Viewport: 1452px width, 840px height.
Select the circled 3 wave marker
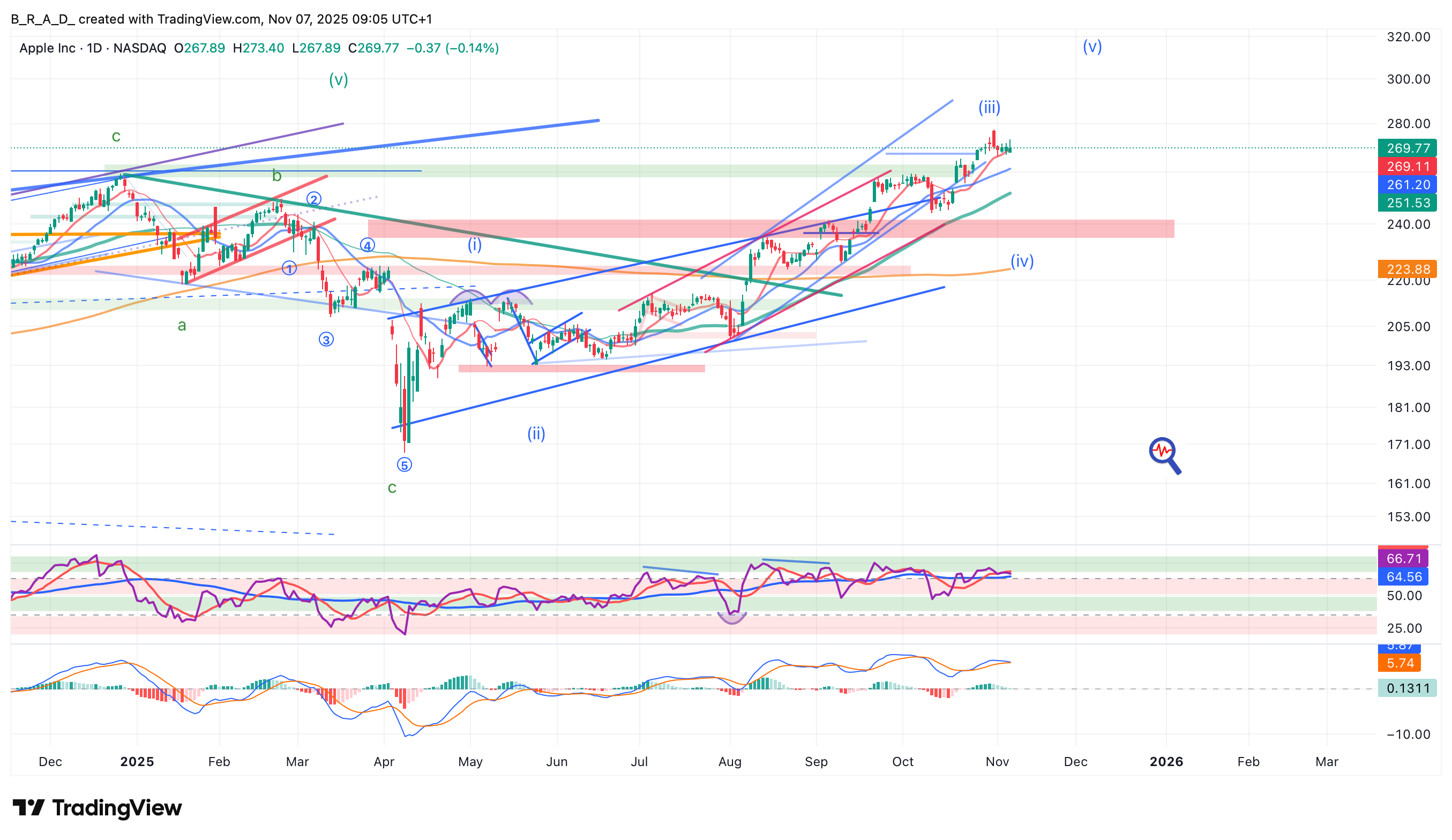(x=326, y=340)
